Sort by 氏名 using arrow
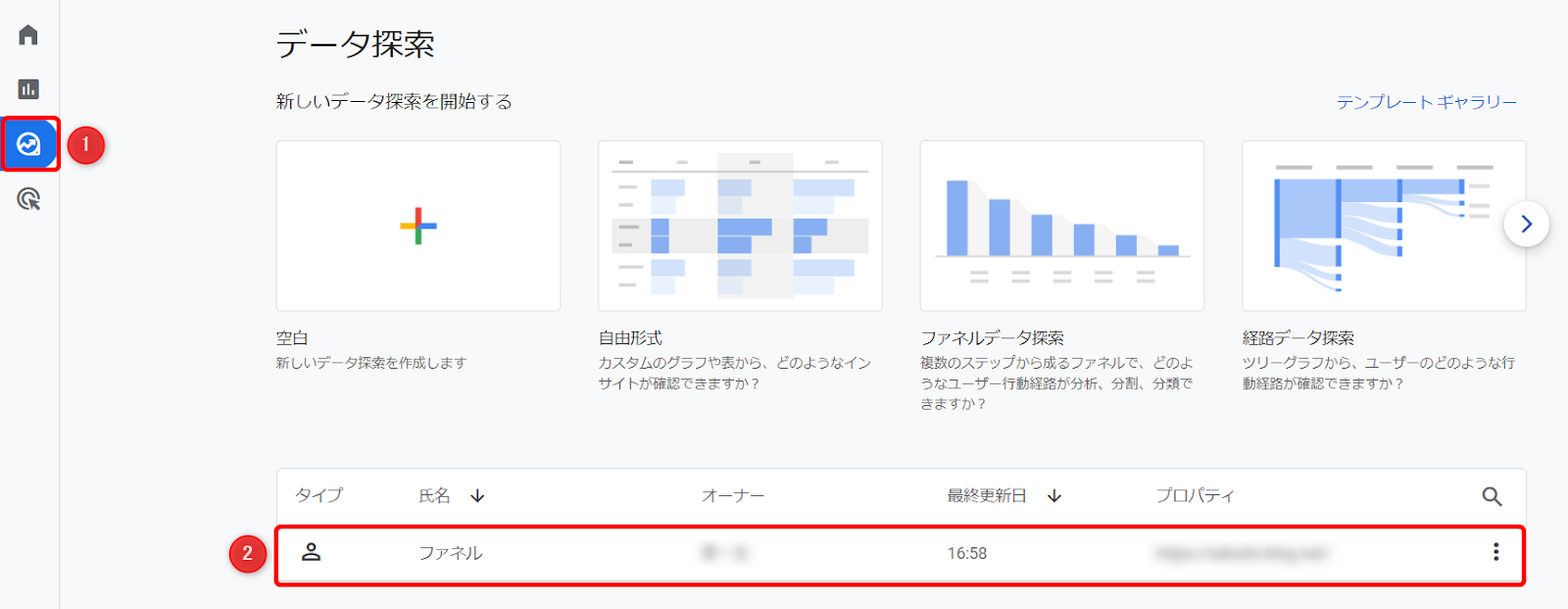 [x=477, y=496]
